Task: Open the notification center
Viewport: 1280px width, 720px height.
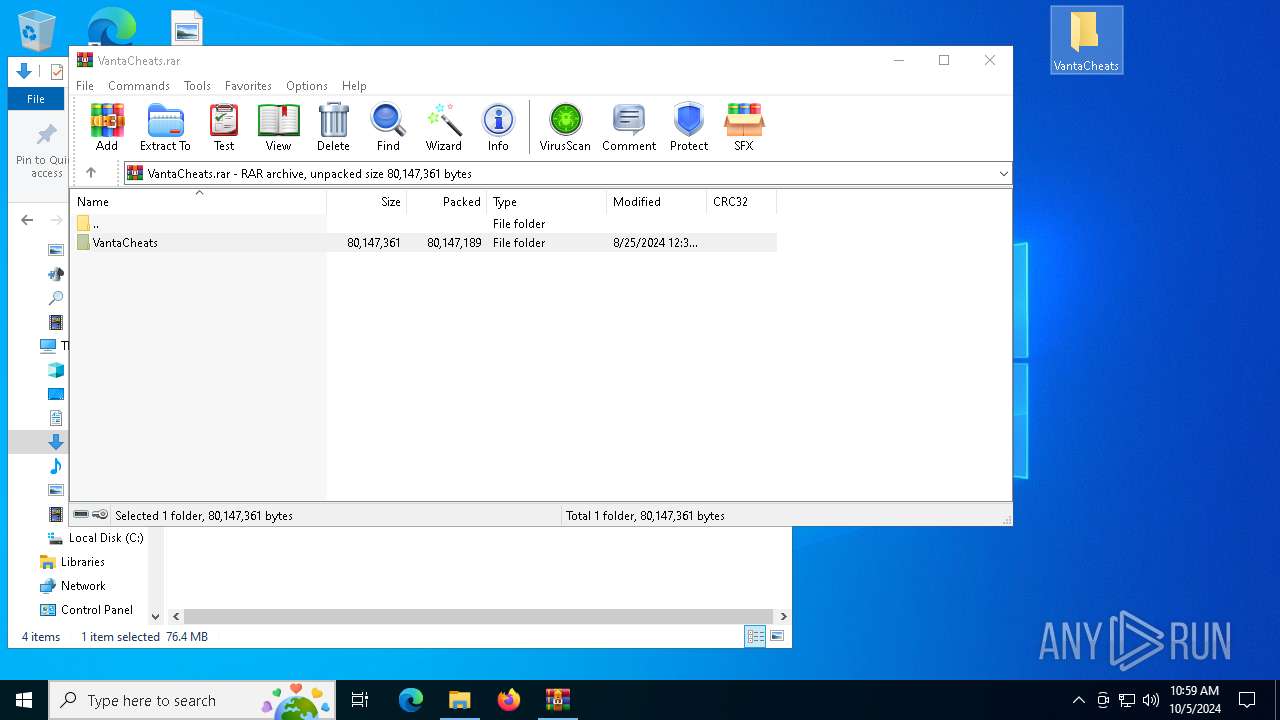Action: pos(1247,700)
